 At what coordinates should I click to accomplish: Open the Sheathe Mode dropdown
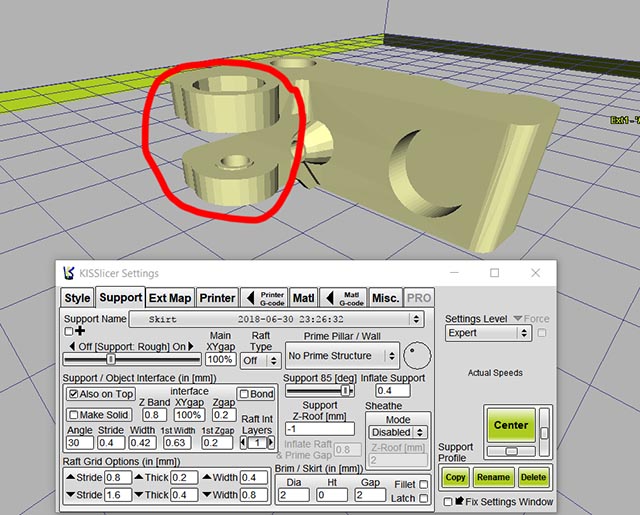point(400,433)
